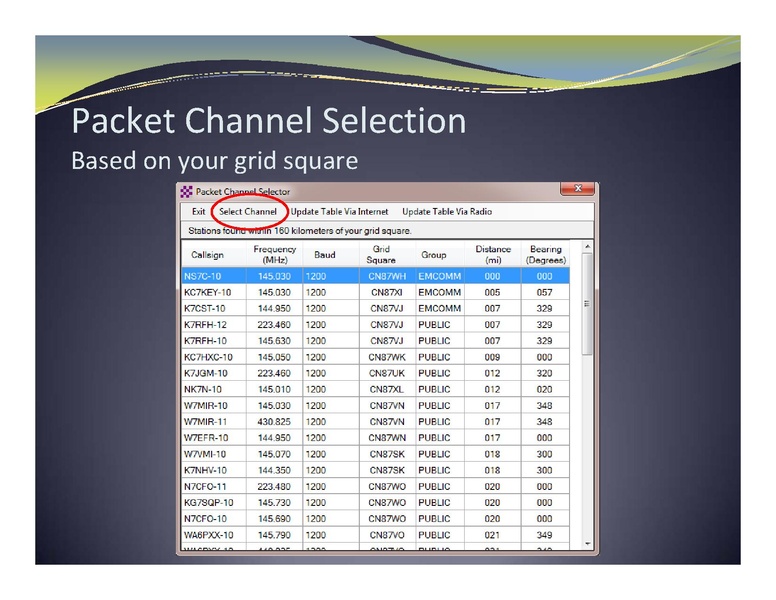Screen dimensions: 776x600
Task: Click frequency 145.010 in the NK7N-10 row
Action: tap(274, 390)
